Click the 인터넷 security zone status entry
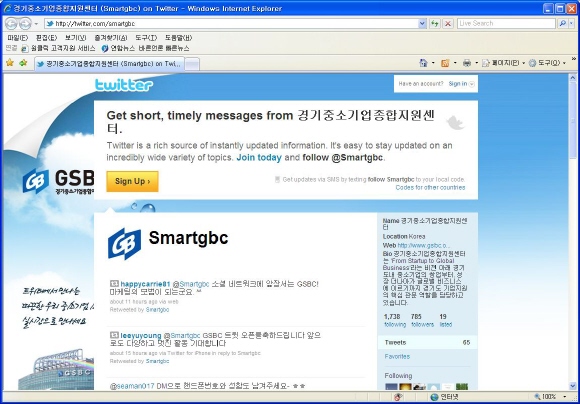 (x=445, y=397)
